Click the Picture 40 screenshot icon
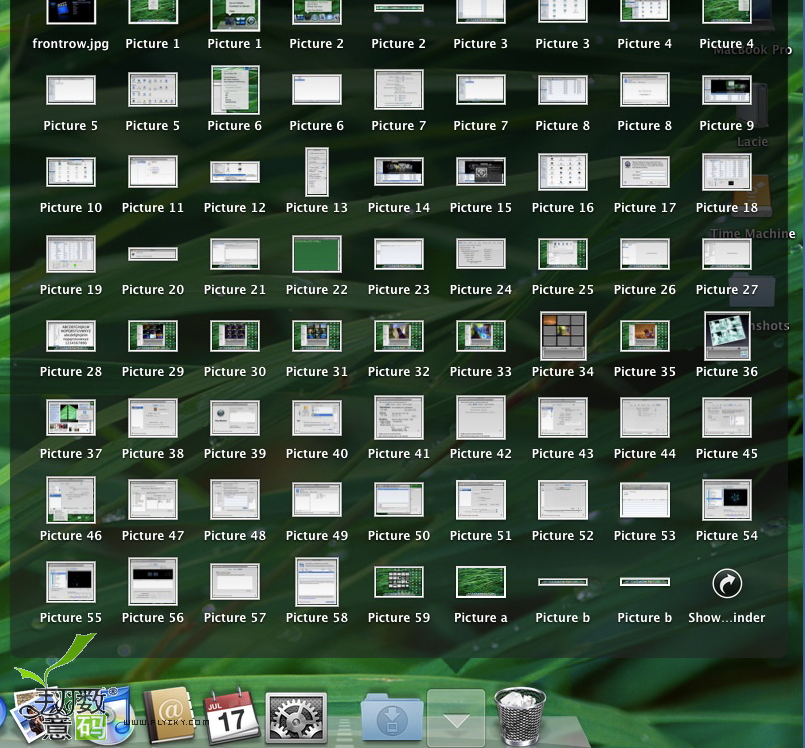Viewport: 805px width, 748px height. click(317, 418)
